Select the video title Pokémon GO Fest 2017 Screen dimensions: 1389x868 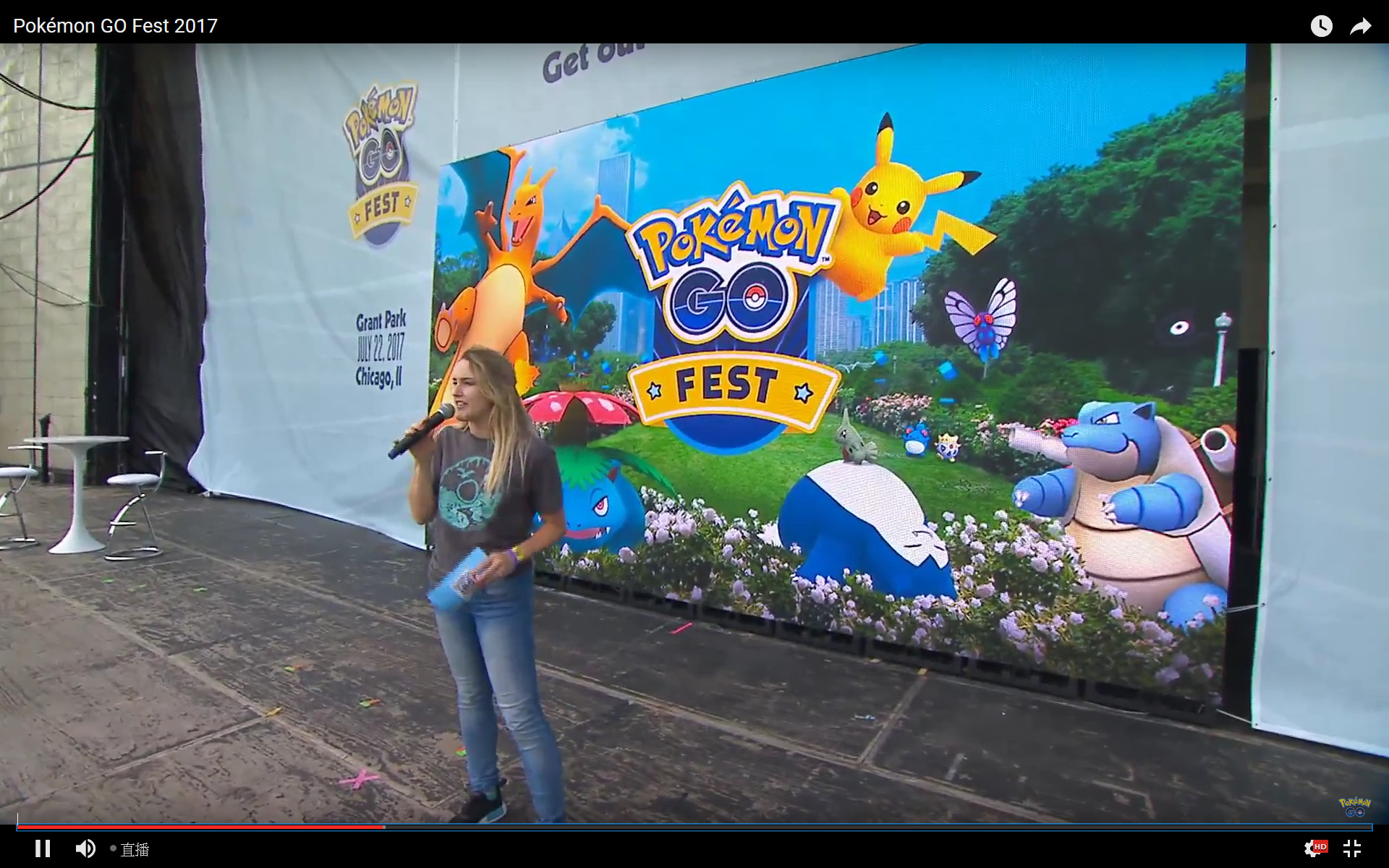pyautogui.click(x=116, y=25)
